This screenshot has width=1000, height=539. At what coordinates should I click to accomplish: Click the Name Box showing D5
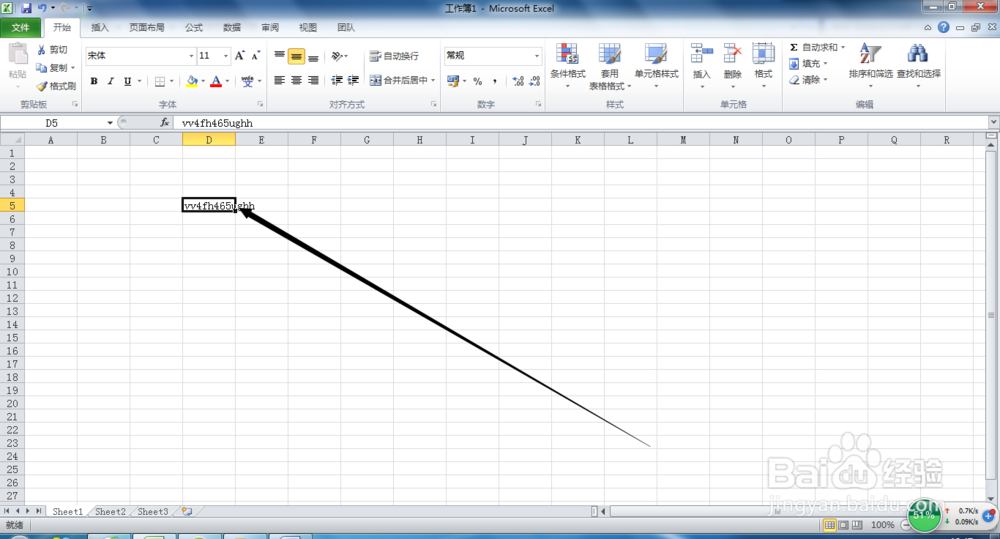click(x=52, y=123)
